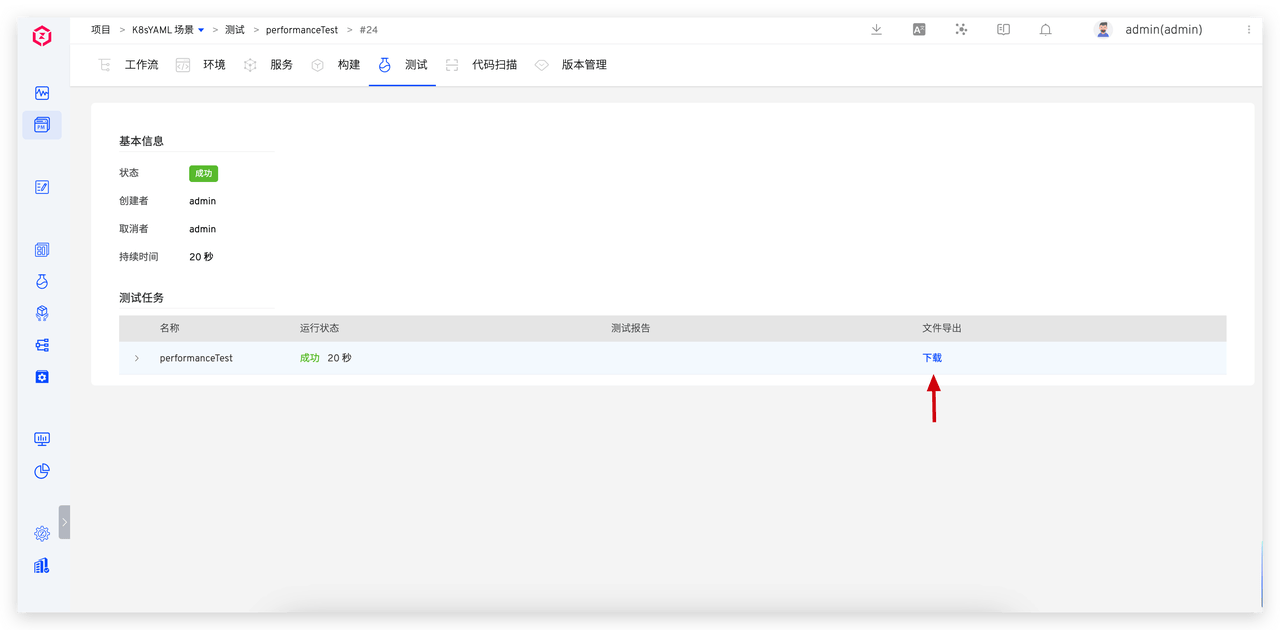Image resolution: width=1280 pixels, height=630 pixels.
Task: Switch to the 代码扫描 tab
Action: (494, 65)
